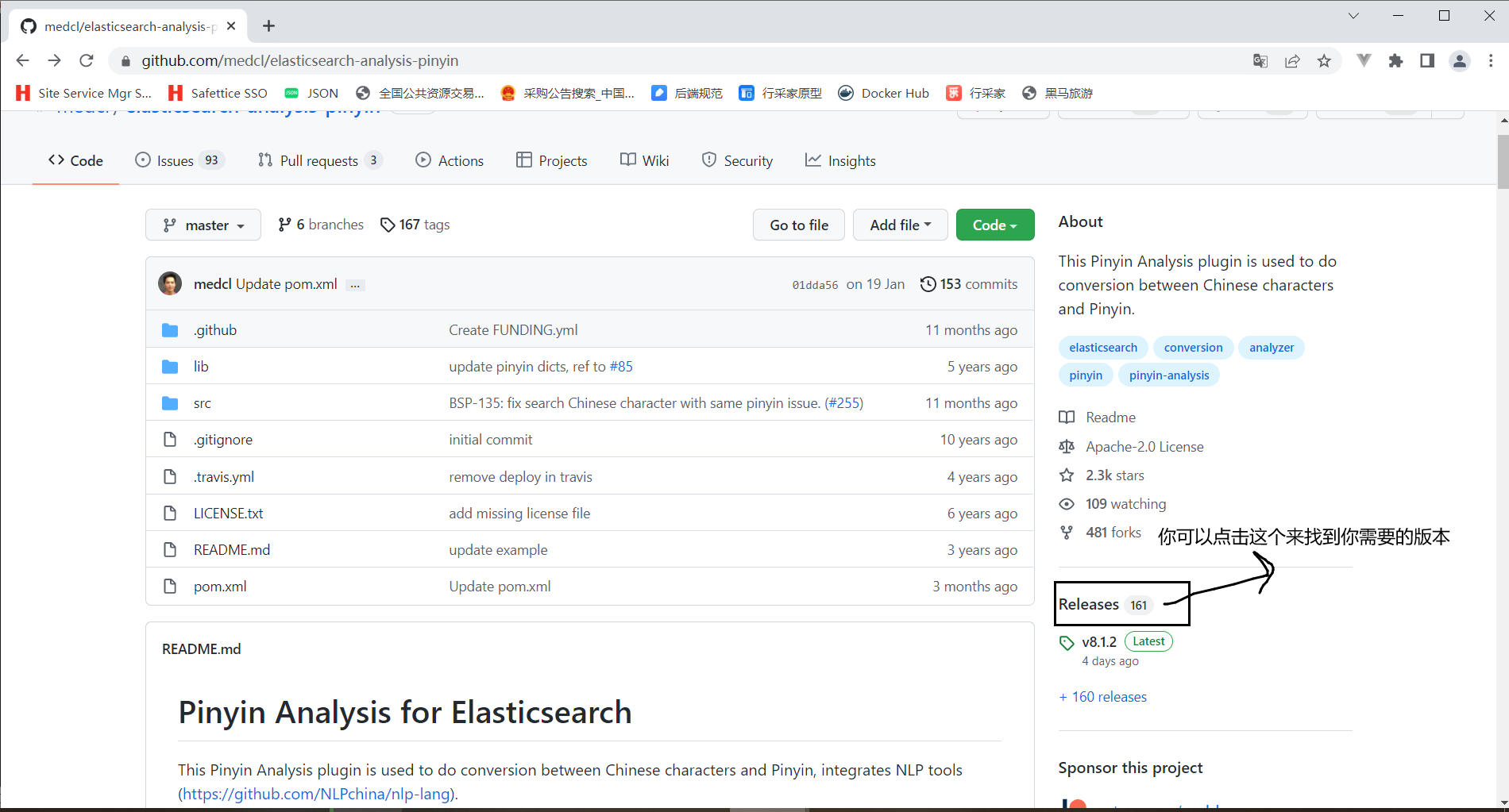This screenshot has height=812, width=1509.
Task: Open the browser profile avatar
Action: click(x=1460, y=60)
